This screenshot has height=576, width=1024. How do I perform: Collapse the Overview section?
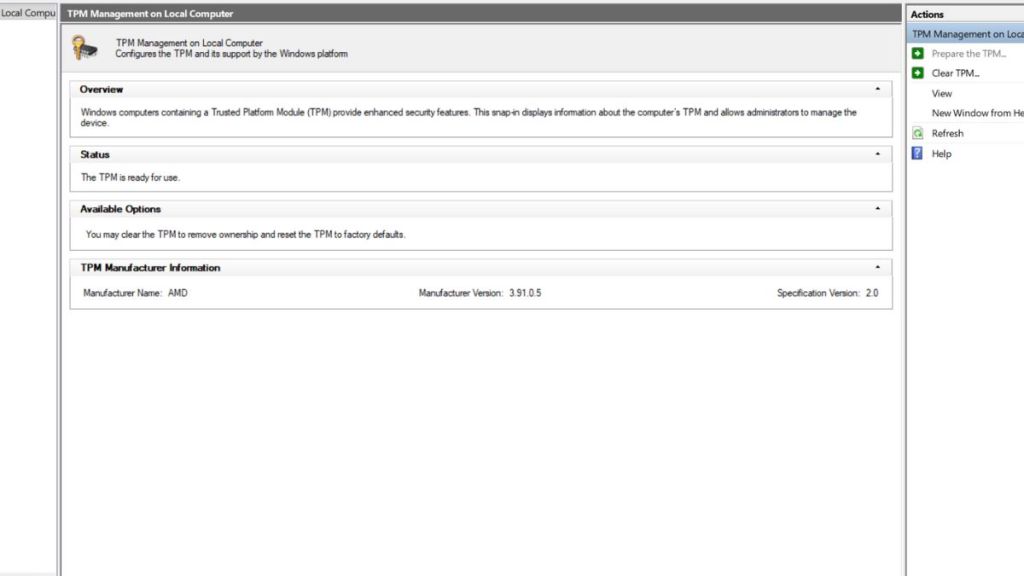[x=877, y=89]
